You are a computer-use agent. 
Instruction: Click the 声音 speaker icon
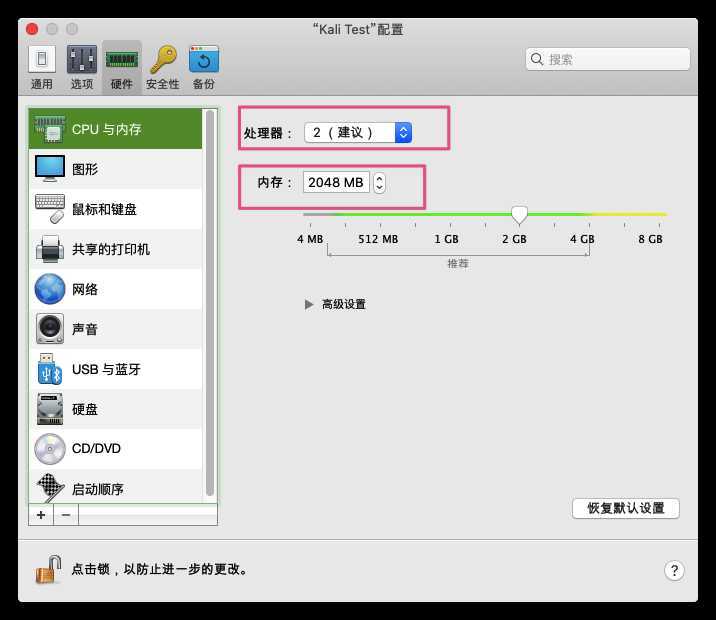pyautogui.click(x=50, y=329)
